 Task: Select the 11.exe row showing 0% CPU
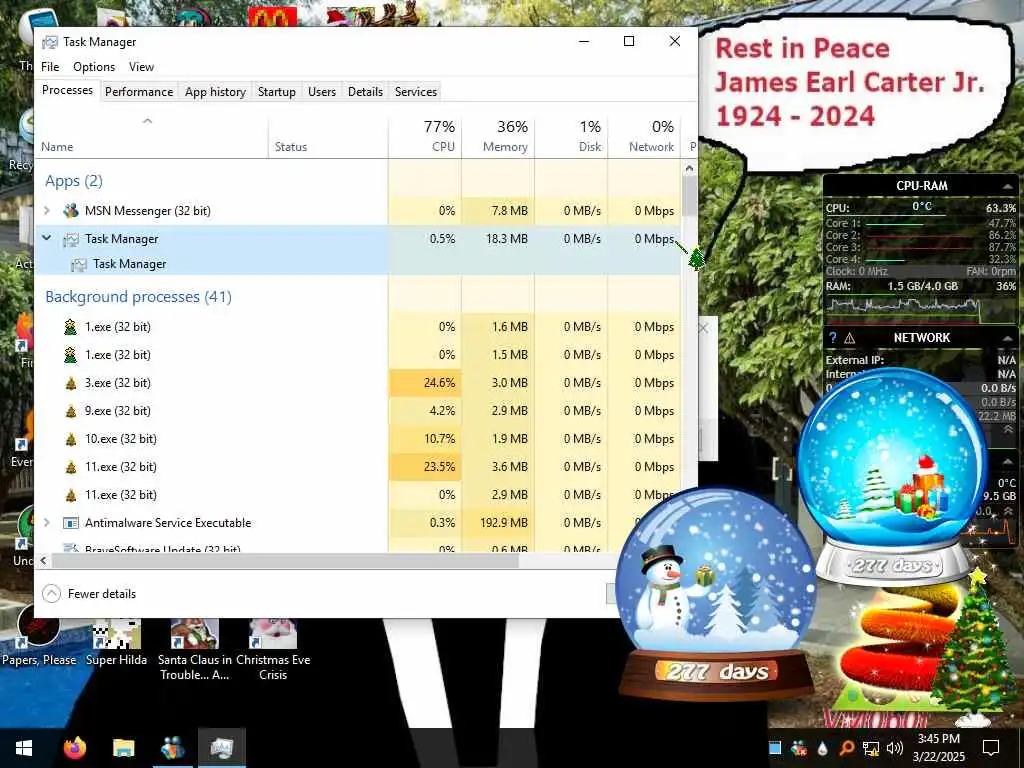(358, 495)
